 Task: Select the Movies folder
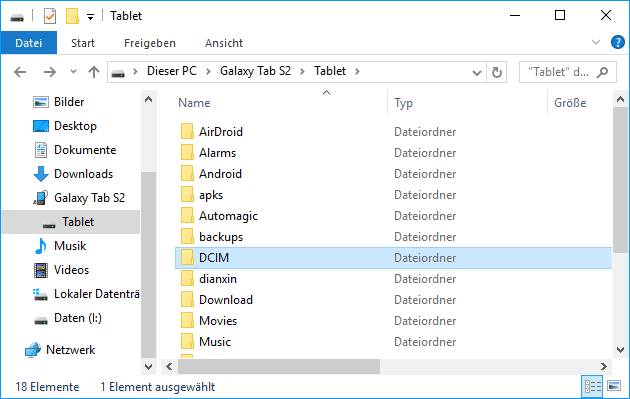(218, 321)
